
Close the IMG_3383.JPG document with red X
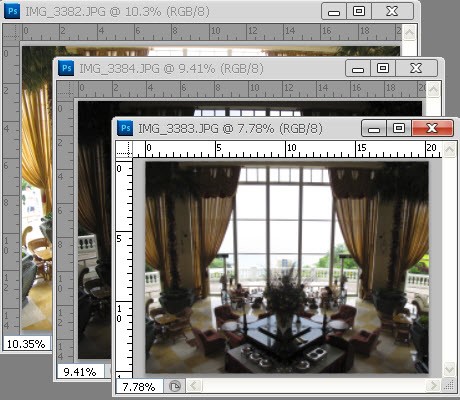432,128
